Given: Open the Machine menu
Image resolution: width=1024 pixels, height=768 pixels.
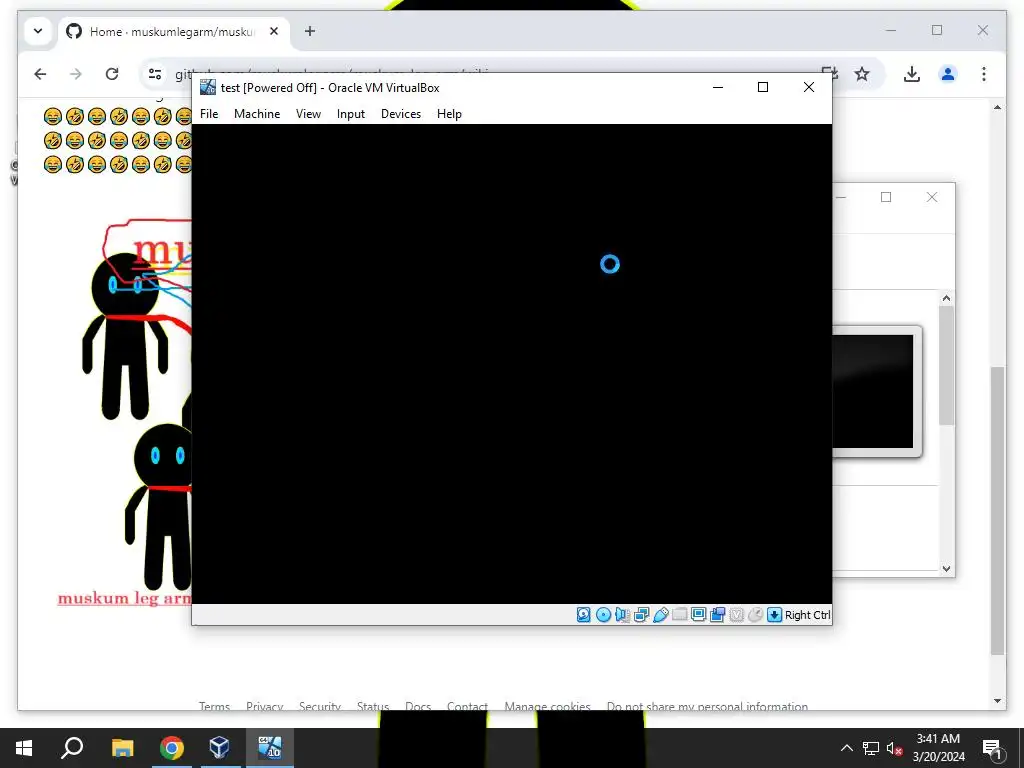Looking at the screenshot, I should point(257,114).
